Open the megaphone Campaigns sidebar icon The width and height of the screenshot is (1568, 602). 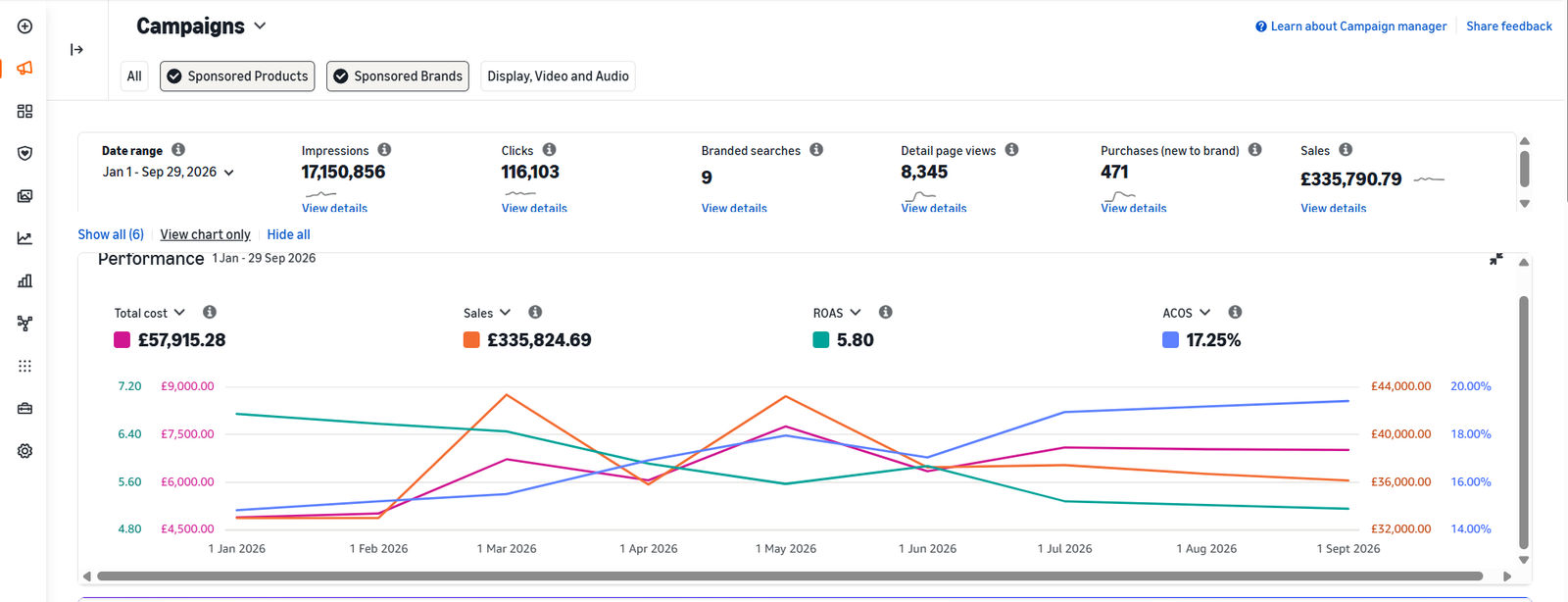click(x=24, y=69)
